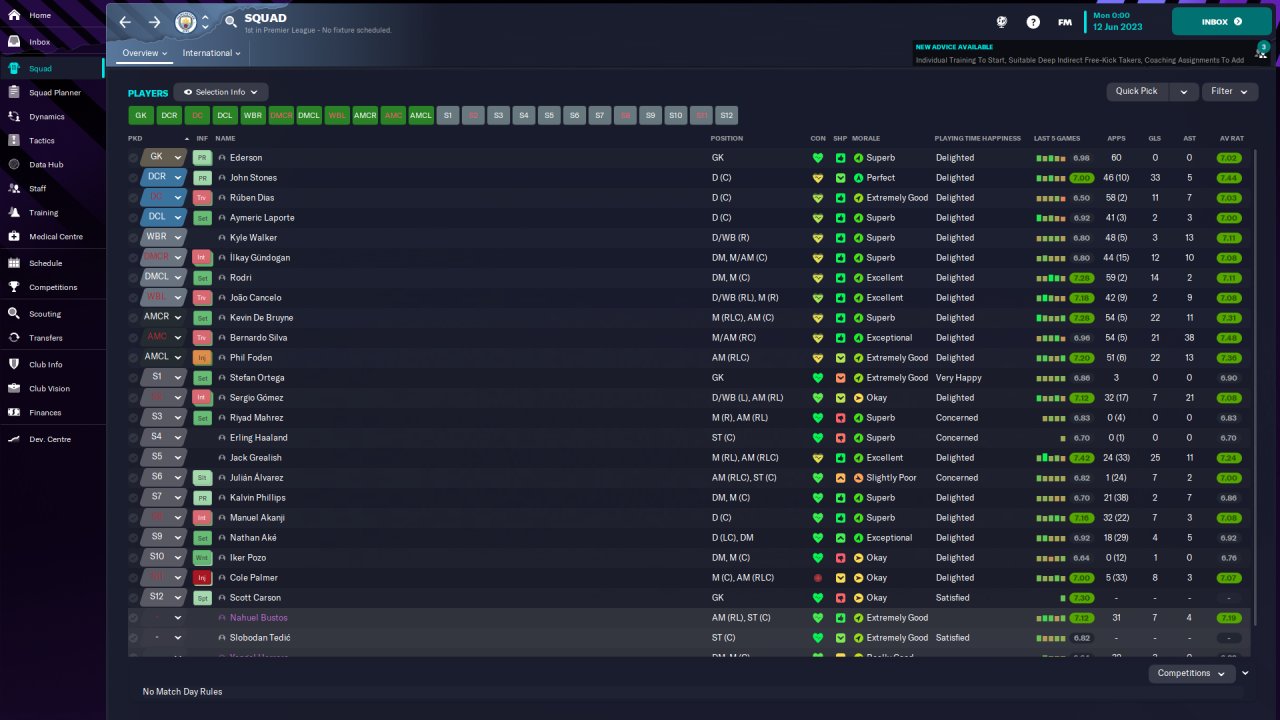This screenshot has width=1280, height=720.
Task: Toggle the pick circle for Stefan Ortega
Action: [x=134, y=378]
